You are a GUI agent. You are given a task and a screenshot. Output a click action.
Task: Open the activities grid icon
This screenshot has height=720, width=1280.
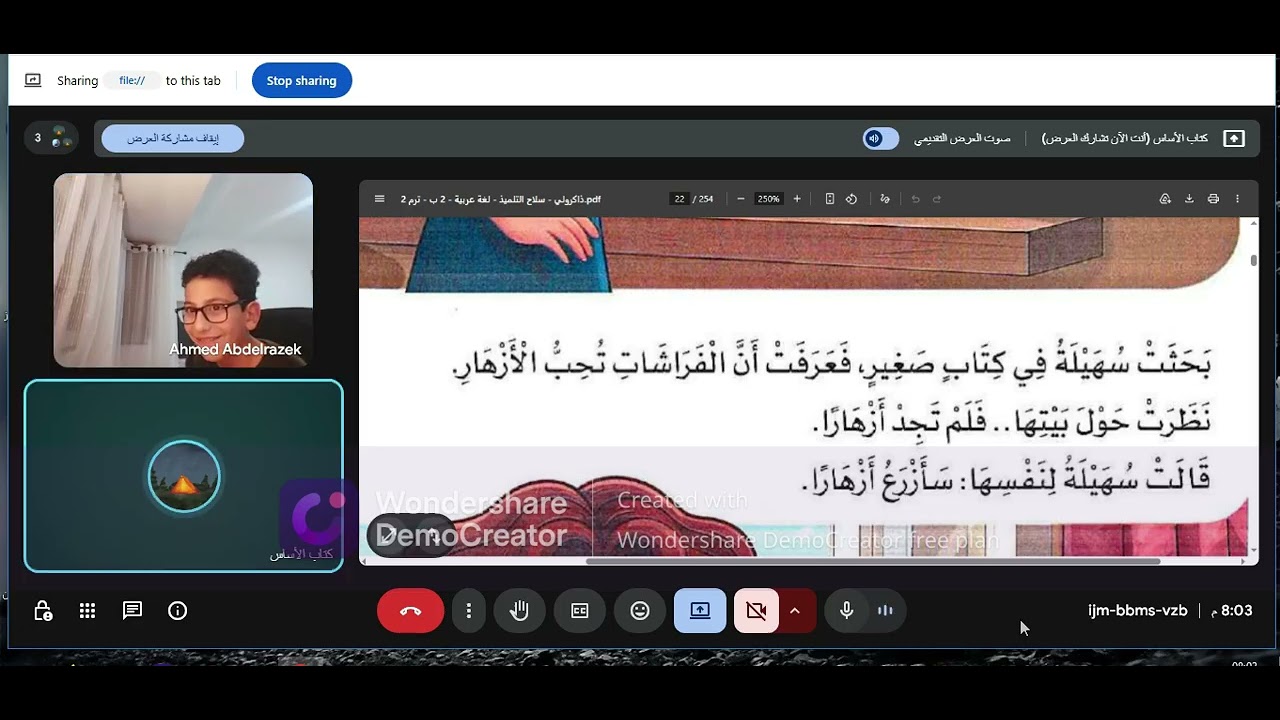pos(87,611)
